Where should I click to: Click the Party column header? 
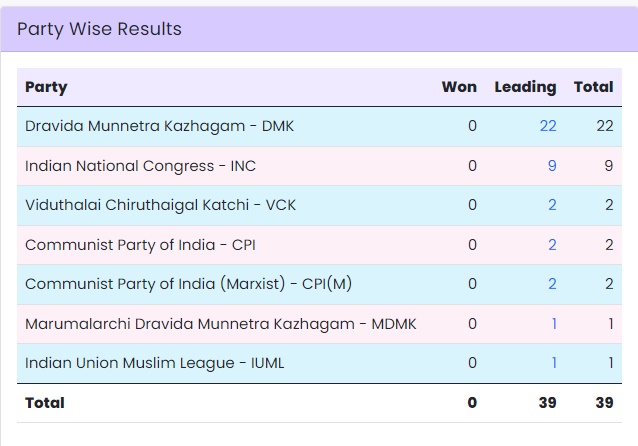pos(46,87)
